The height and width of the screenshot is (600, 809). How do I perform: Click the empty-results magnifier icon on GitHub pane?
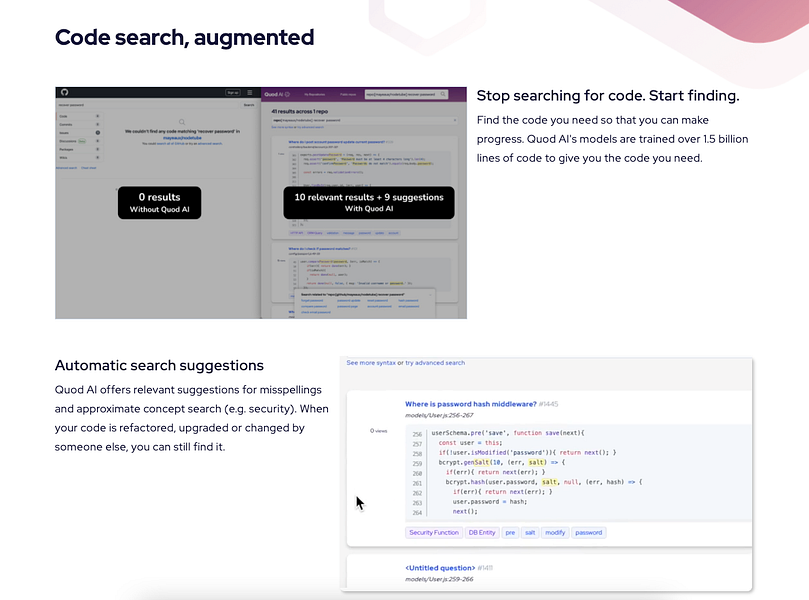click(182, 122)
